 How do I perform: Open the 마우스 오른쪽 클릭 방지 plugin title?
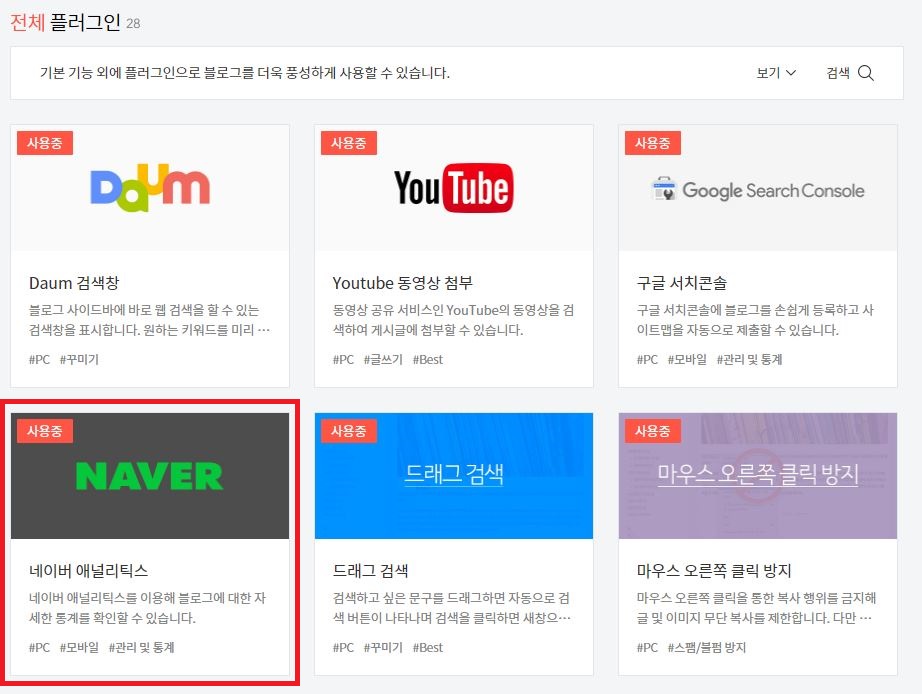pyautogui.click(x=714, y=570)
